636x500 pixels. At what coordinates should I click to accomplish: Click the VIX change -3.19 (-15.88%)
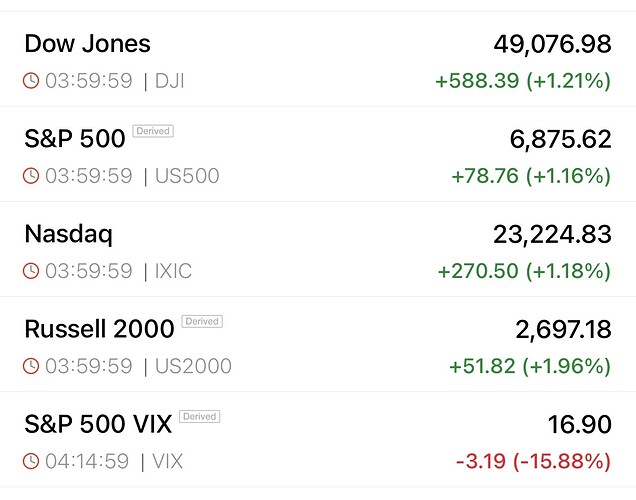[x=532, y=461]
